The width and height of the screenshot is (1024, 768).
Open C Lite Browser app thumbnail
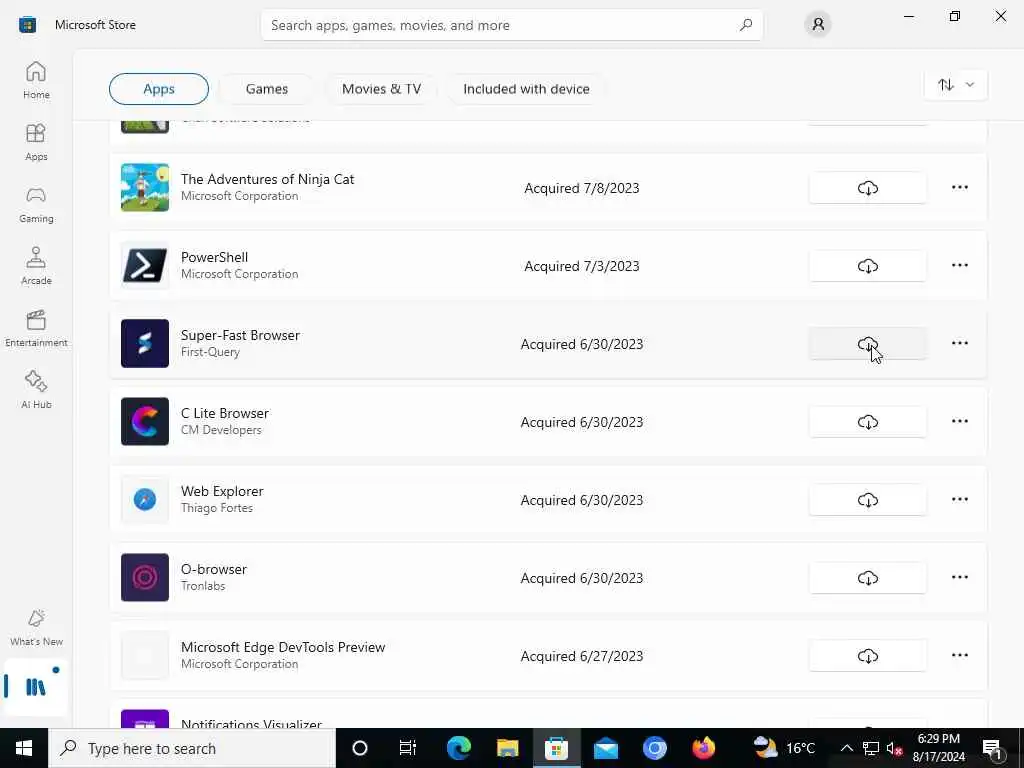click(x=145, y=421)
